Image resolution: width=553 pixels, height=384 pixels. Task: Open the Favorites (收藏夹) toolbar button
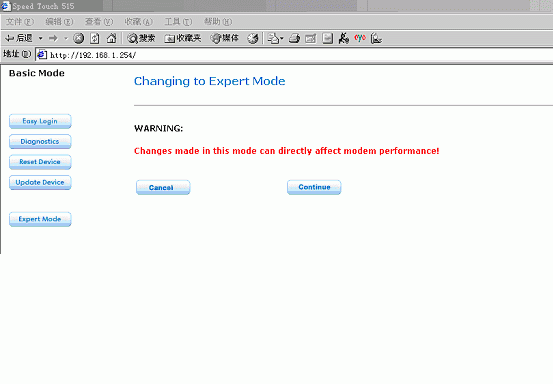[x=183, y=38]
